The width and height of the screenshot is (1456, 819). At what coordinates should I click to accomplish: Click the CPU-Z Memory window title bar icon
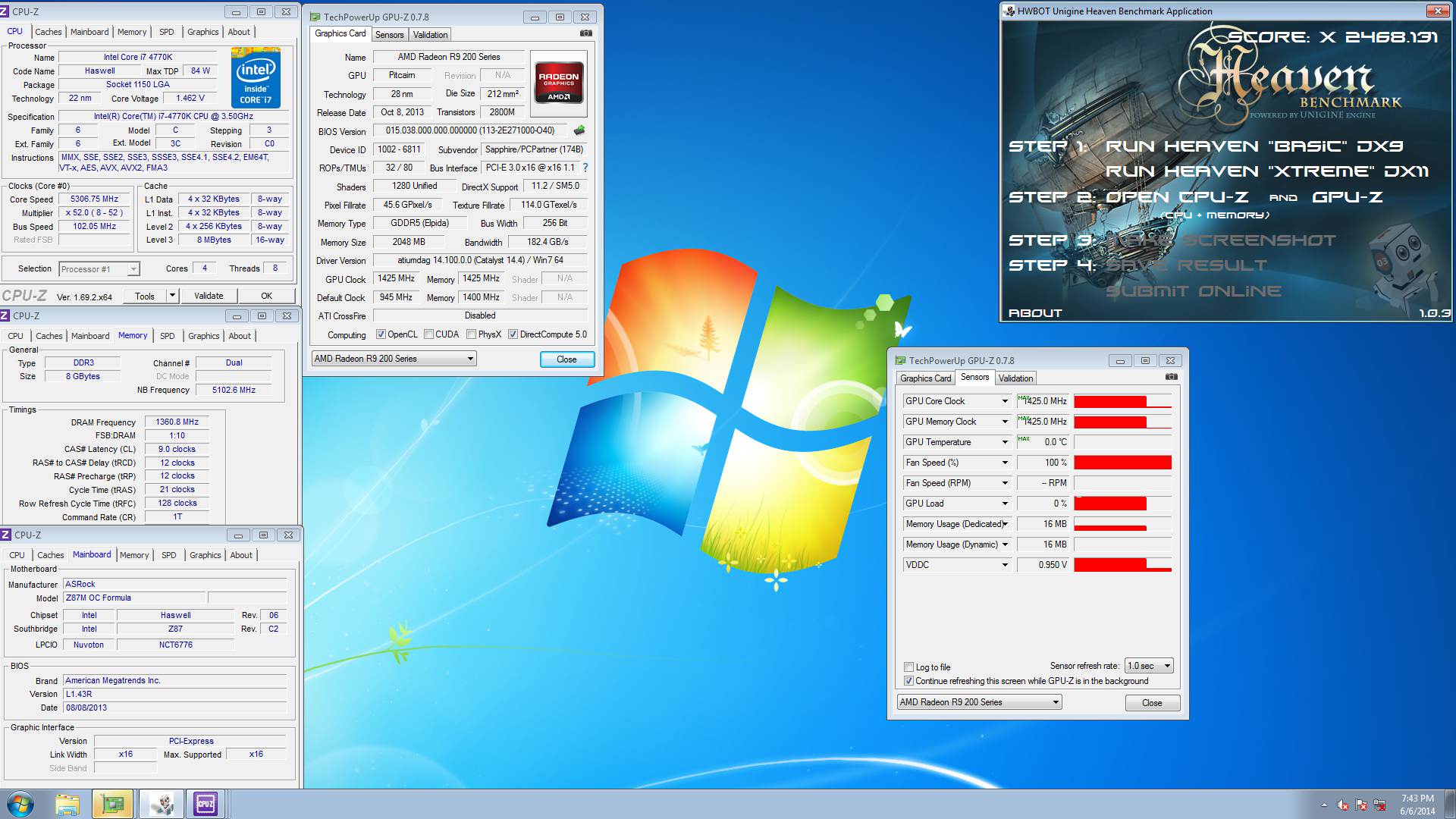(6, 315)
